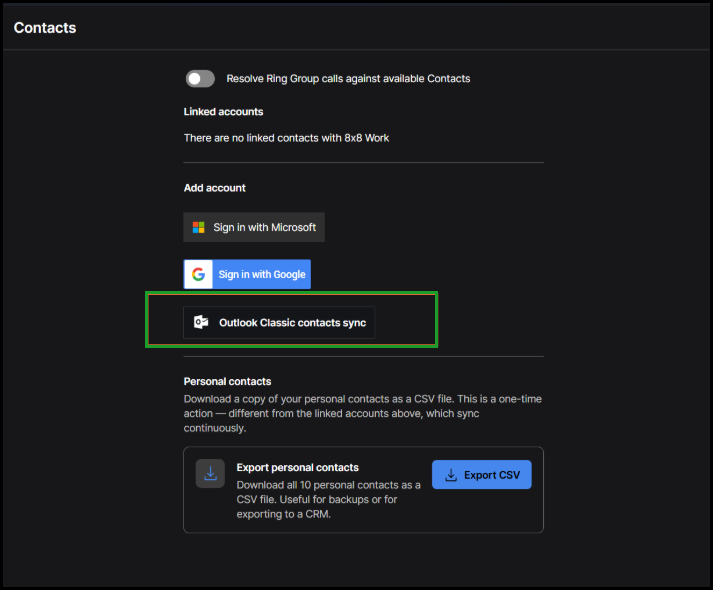Screen dimensions: 713x590
Task: Click 'Resolve Ring Group calls against available Contacts' label
Action: (x=348, y=79)
